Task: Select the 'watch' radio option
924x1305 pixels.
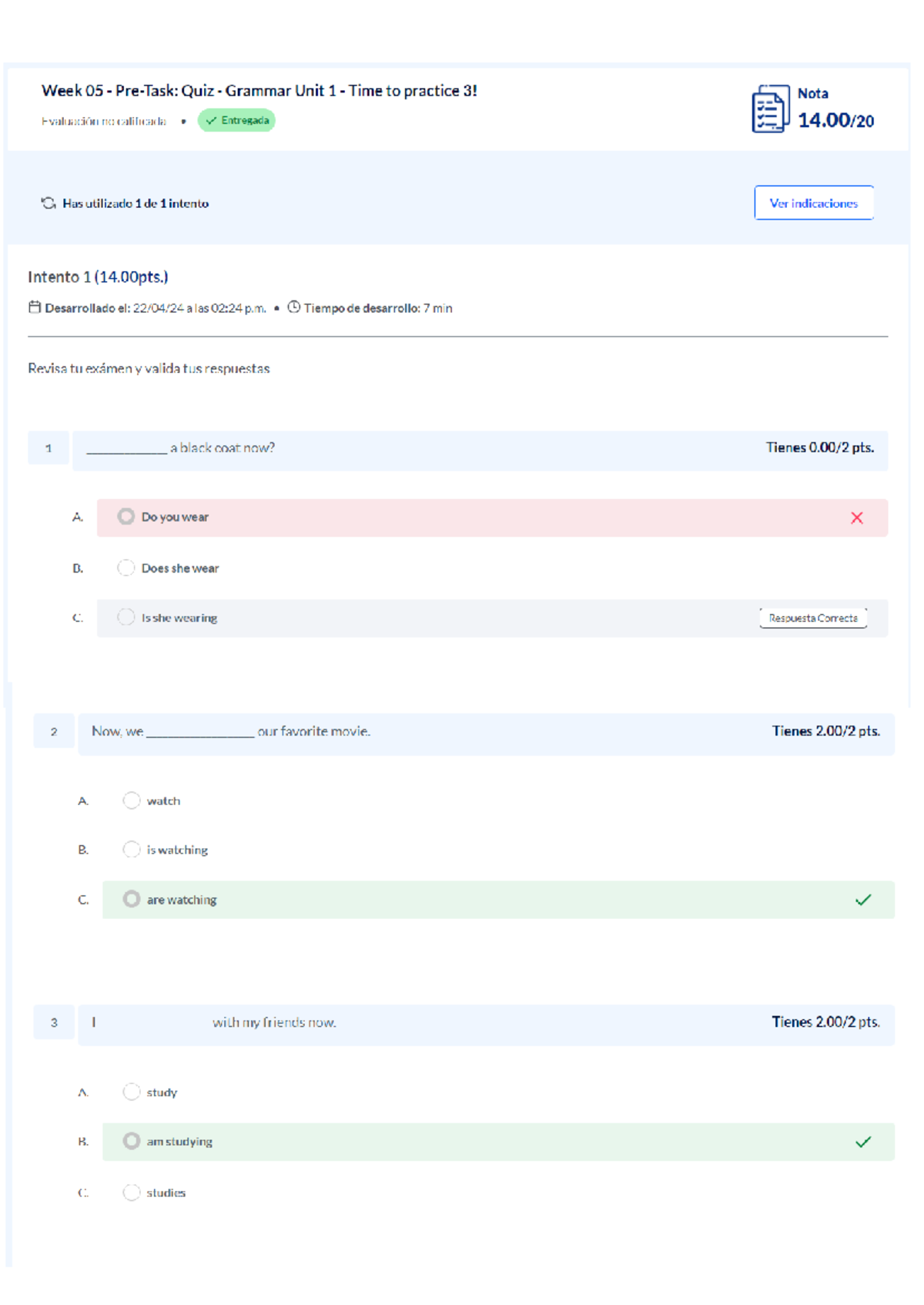Action: 132,800
